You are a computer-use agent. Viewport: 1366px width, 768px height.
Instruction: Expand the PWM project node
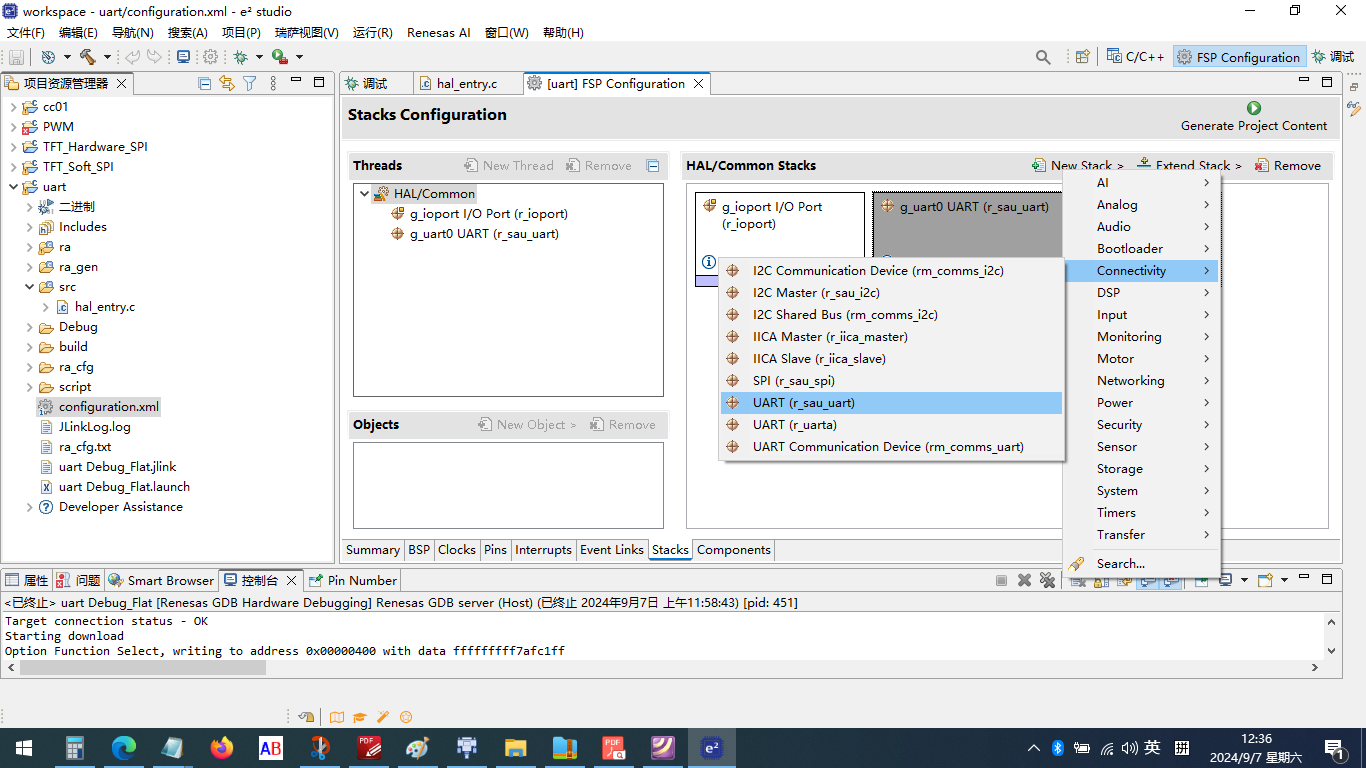pyautogui.click(x=13, y=127)
